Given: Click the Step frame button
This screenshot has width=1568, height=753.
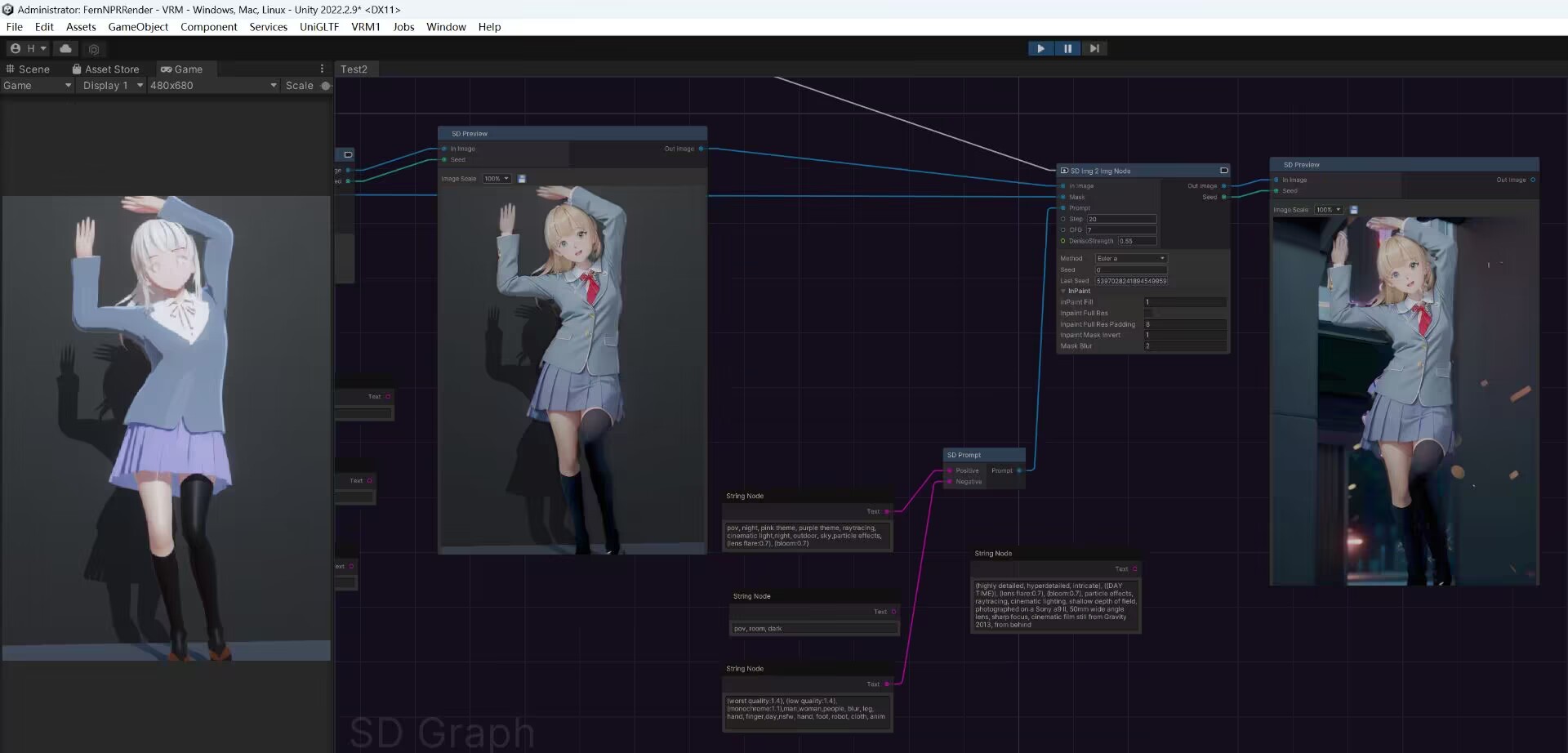Looking at the screenshot, I should 1094,48.
